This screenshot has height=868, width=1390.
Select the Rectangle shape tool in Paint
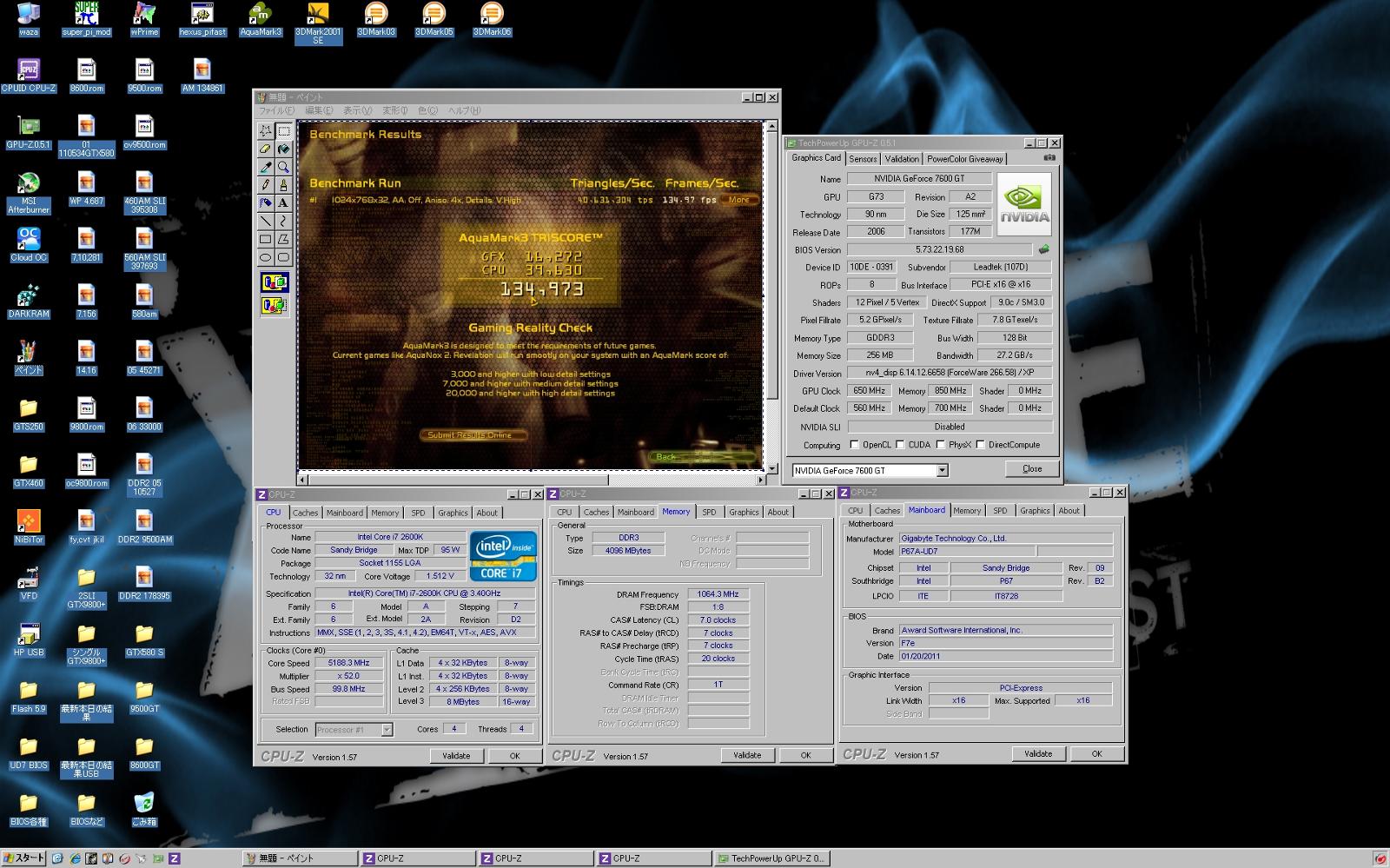tap(266, 240)
